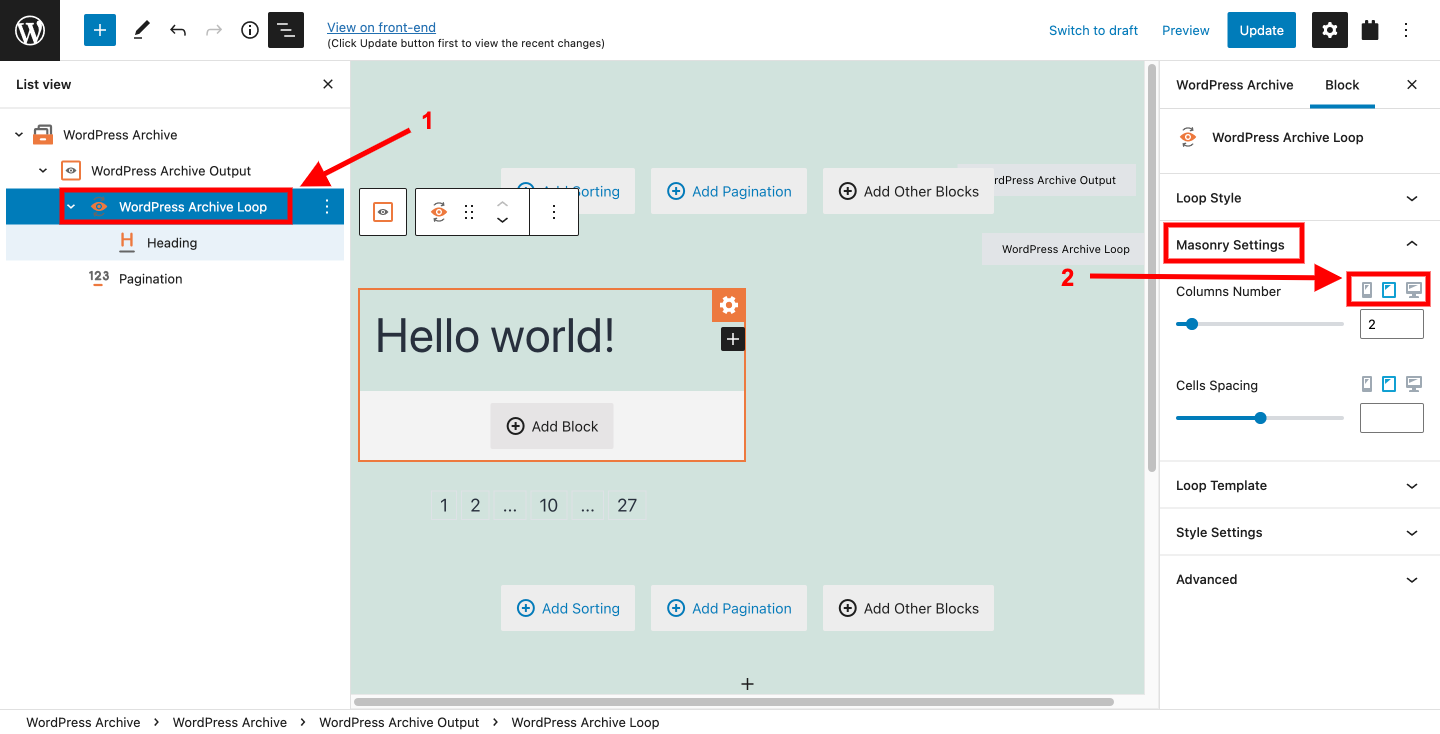This screenshot has width=1440, height=734.
Task: Click the Preview button
Action: point(1186,30)
